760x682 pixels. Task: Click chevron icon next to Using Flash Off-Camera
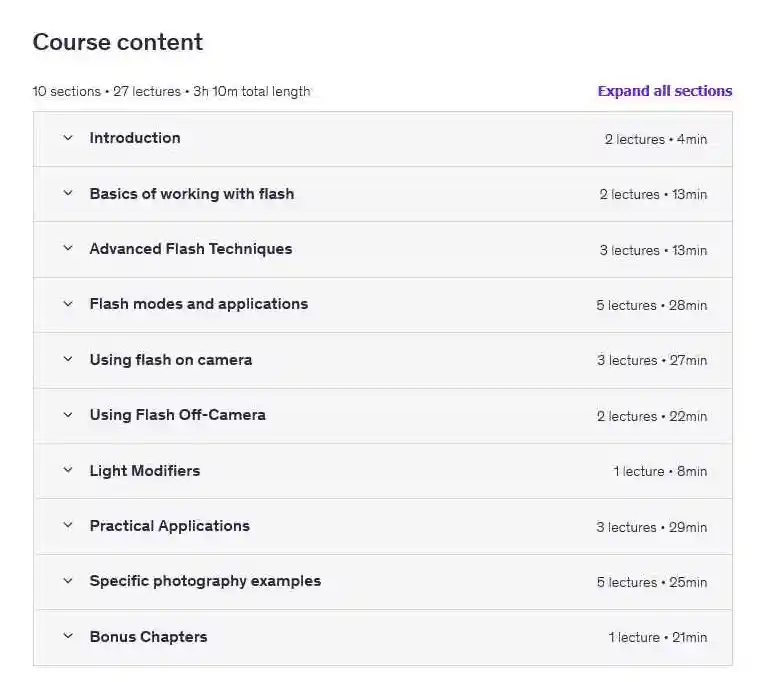[68, 415]
